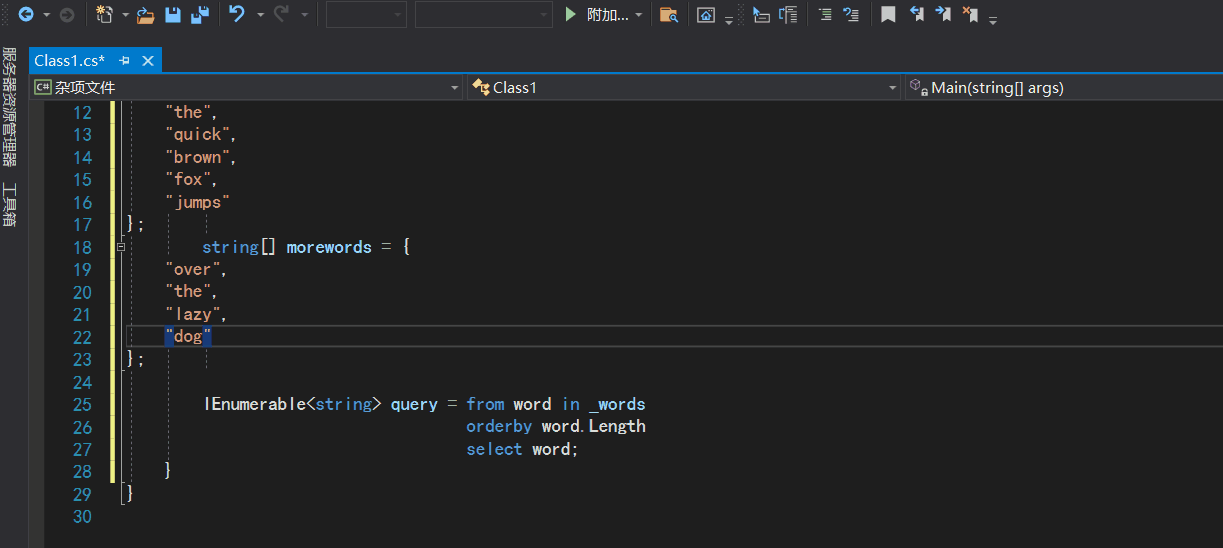Save Class1.cs with the save icon
Image resolution: width=1223 pixels, height=548 pixels.
[x=173, y=14]
